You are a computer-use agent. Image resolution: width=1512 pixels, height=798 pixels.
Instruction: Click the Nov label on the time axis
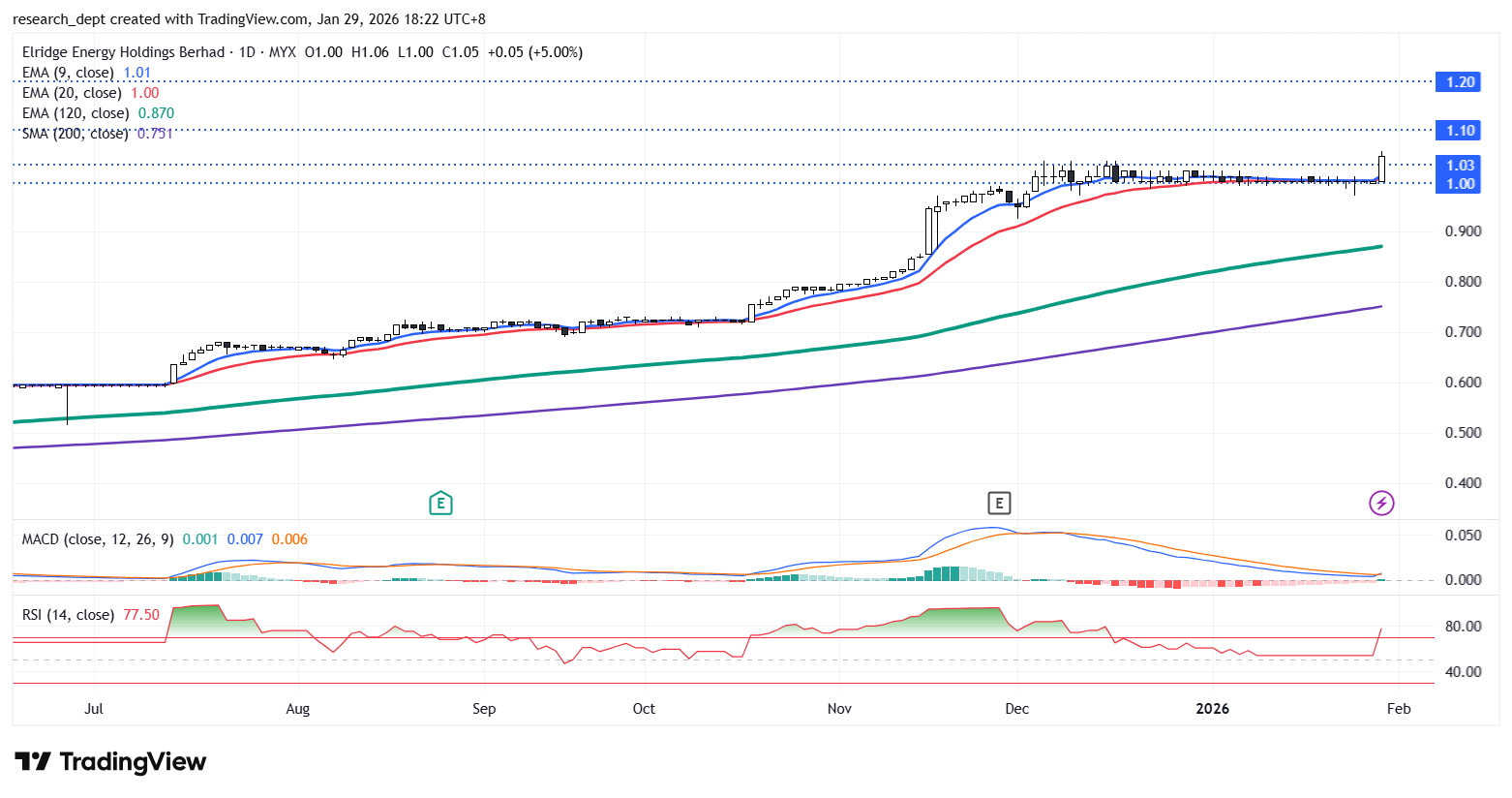pyautogui.click(x=839, y=709)
